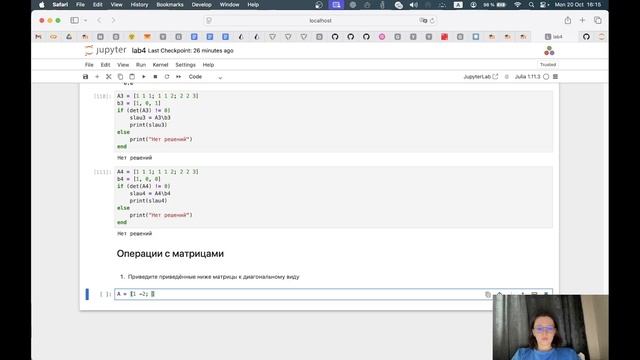Check the kernel status circle indicator
Image resolution: width=640 pixels, height=360 pixels.
[x=546, y=77]
